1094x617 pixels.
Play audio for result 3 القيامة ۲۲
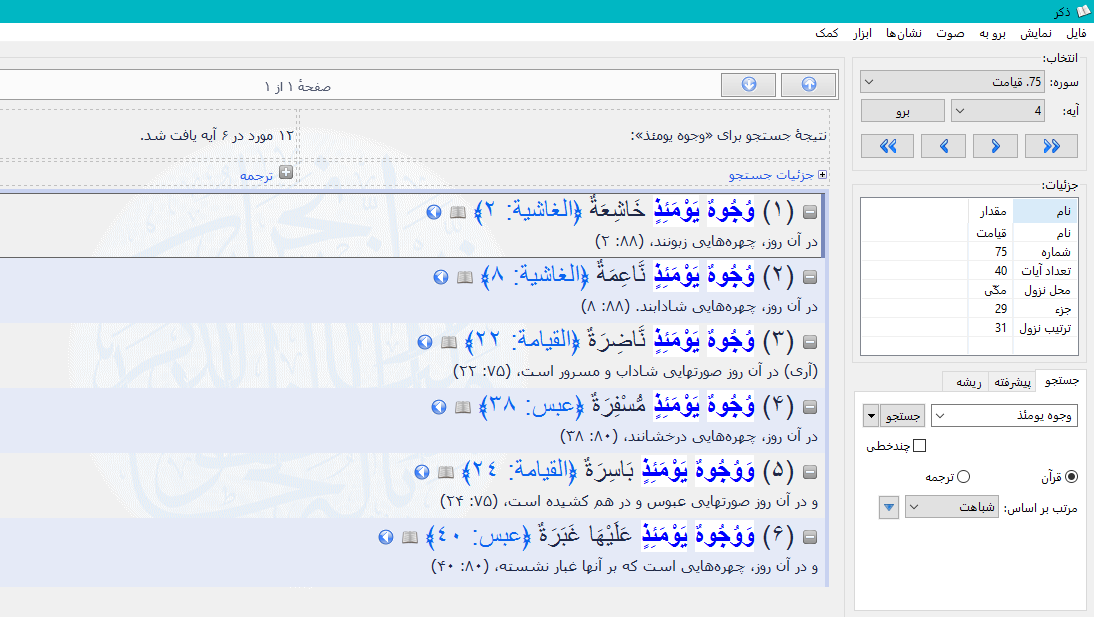click(425, 342)
